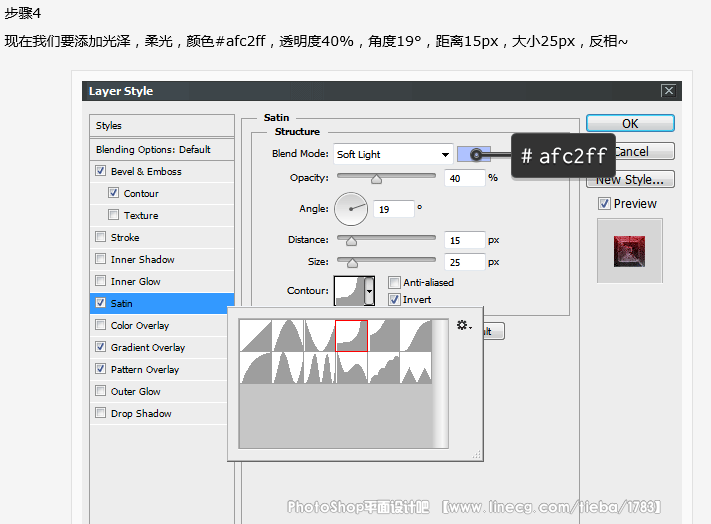Select the Ring Double contour preset
Screen dimensions: 711x524
coord(320,367)
